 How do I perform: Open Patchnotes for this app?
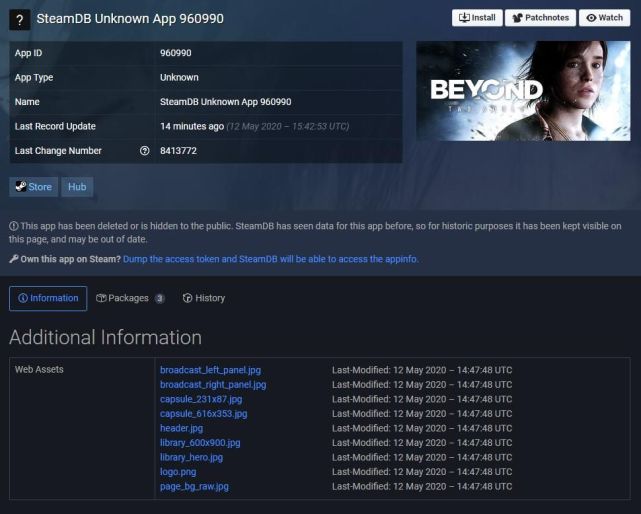[540, 18]
